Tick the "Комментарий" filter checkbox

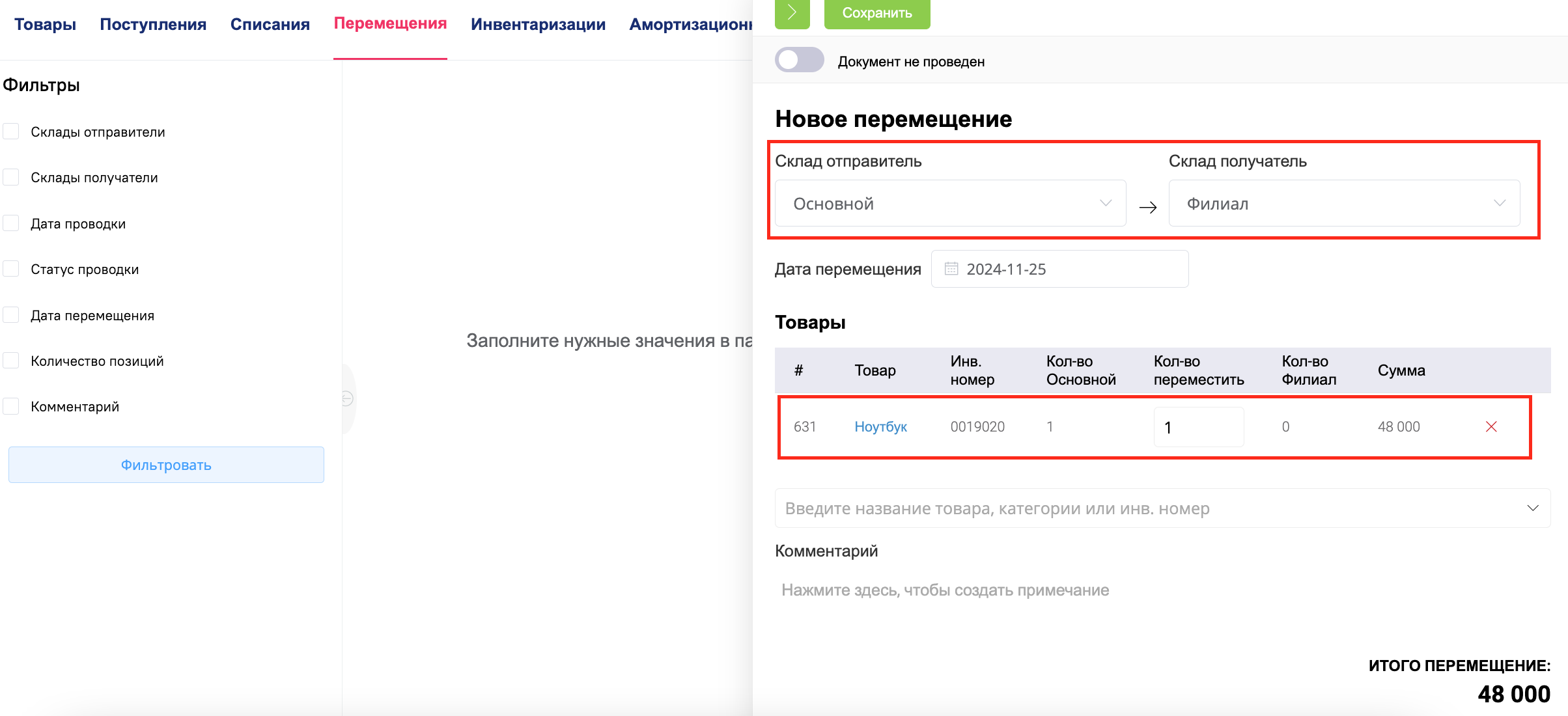tap(11, 406)
